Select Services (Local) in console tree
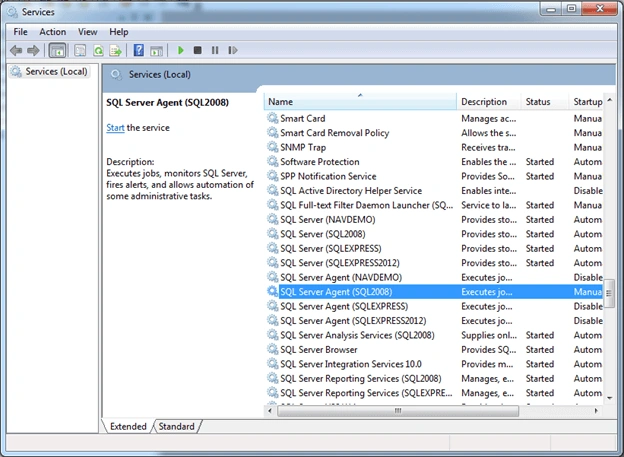Image resolution: width=624 pixels, height=457 pixels. (51, 72)
